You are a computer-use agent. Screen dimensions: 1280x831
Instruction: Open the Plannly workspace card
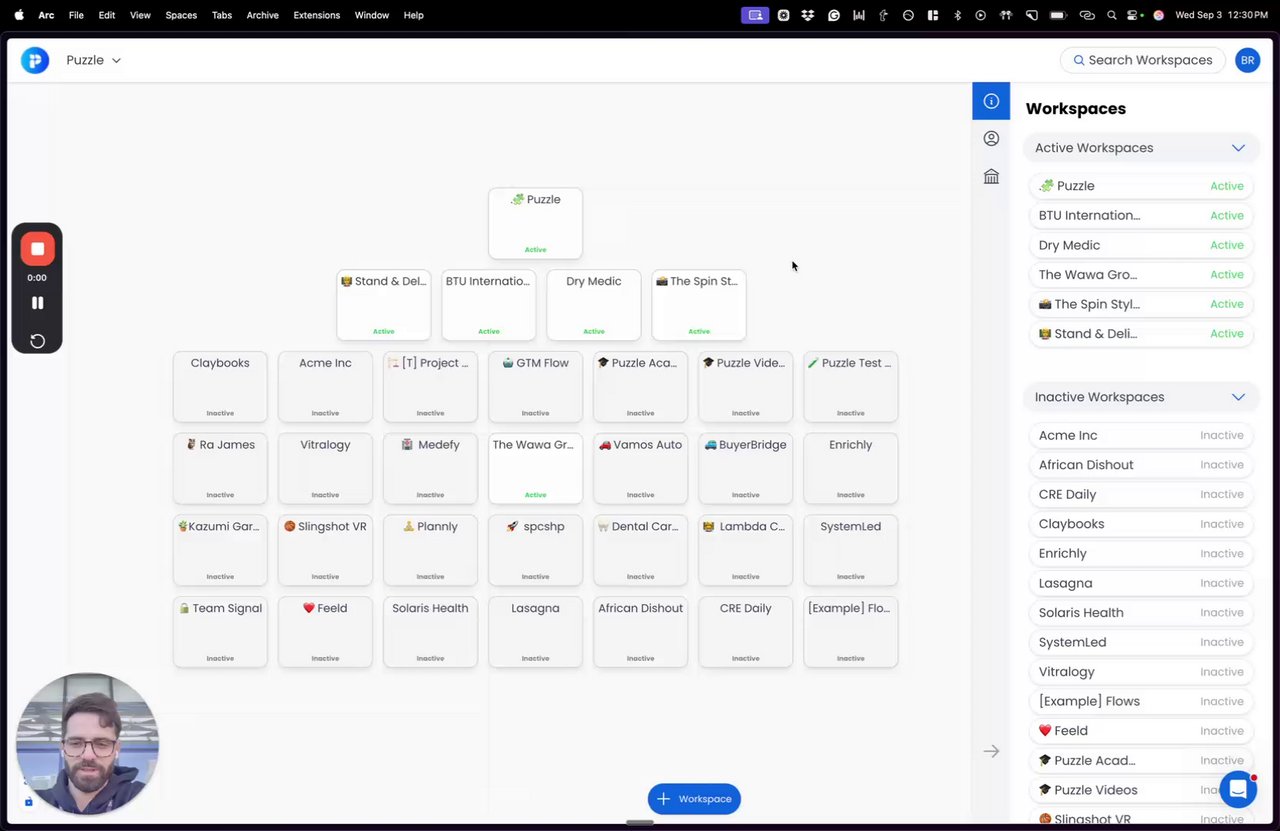click(x=430, y=551)
